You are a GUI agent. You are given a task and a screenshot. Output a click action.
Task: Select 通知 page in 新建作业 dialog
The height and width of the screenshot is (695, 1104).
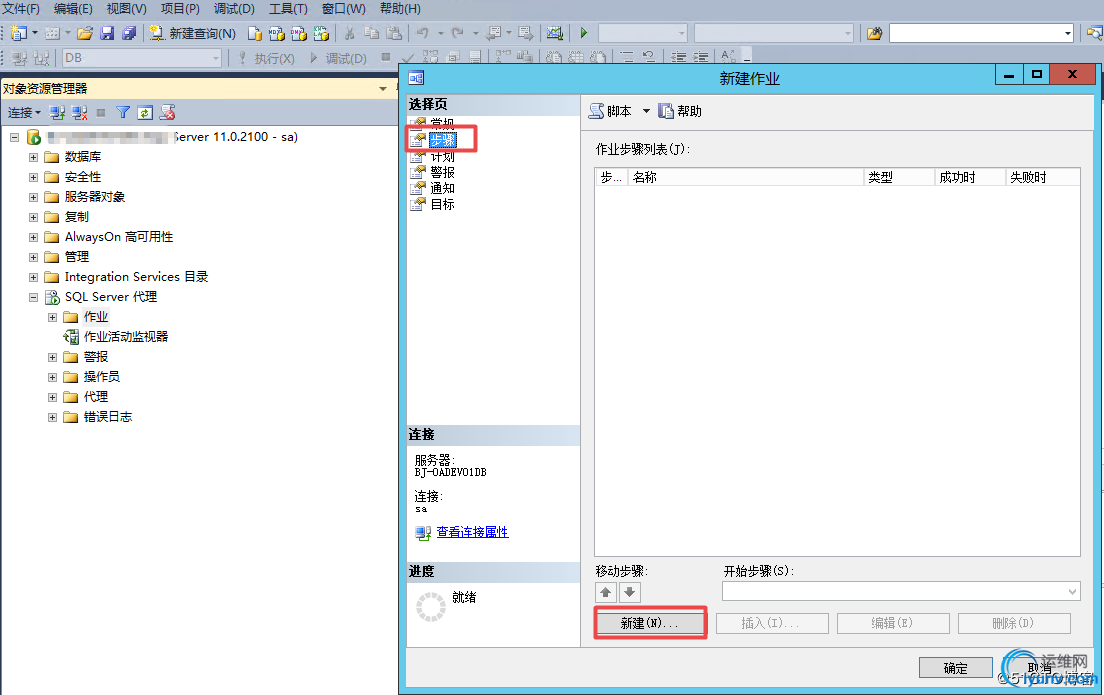pos(443,188)
